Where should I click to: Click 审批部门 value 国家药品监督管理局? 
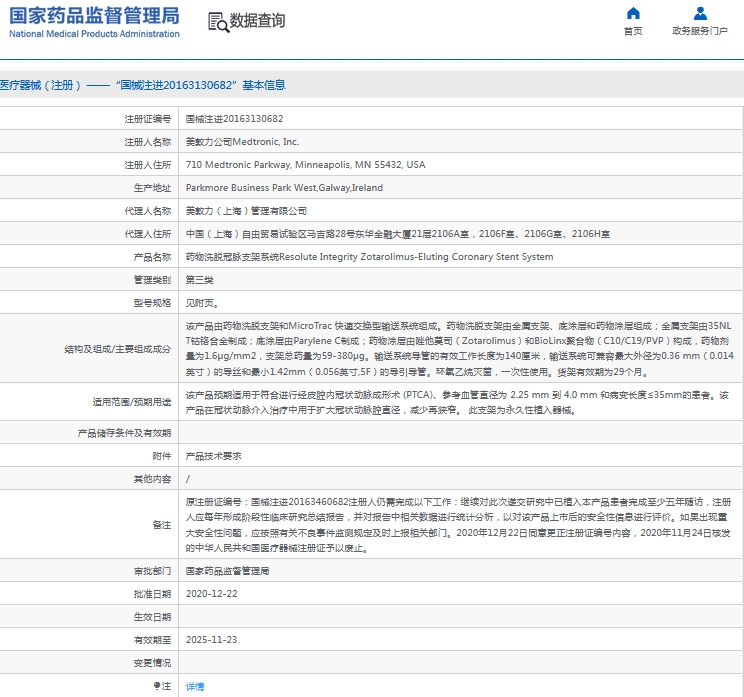pos(227,571)
